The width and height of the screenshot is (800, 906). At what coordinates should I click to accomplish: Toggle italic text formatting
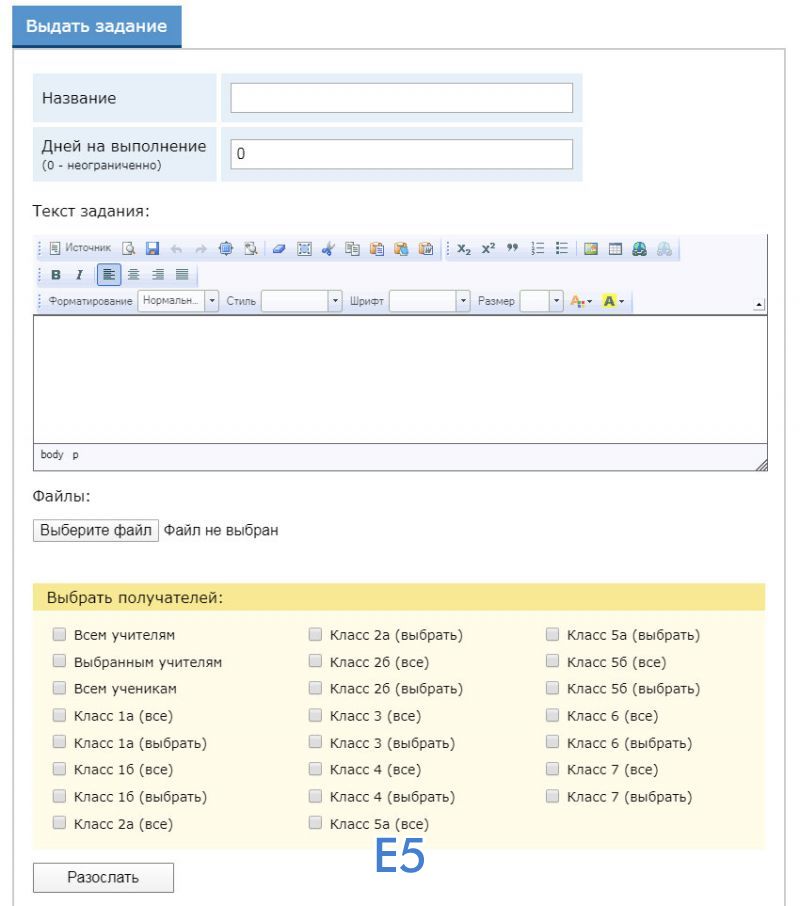[x=78, y=274]
